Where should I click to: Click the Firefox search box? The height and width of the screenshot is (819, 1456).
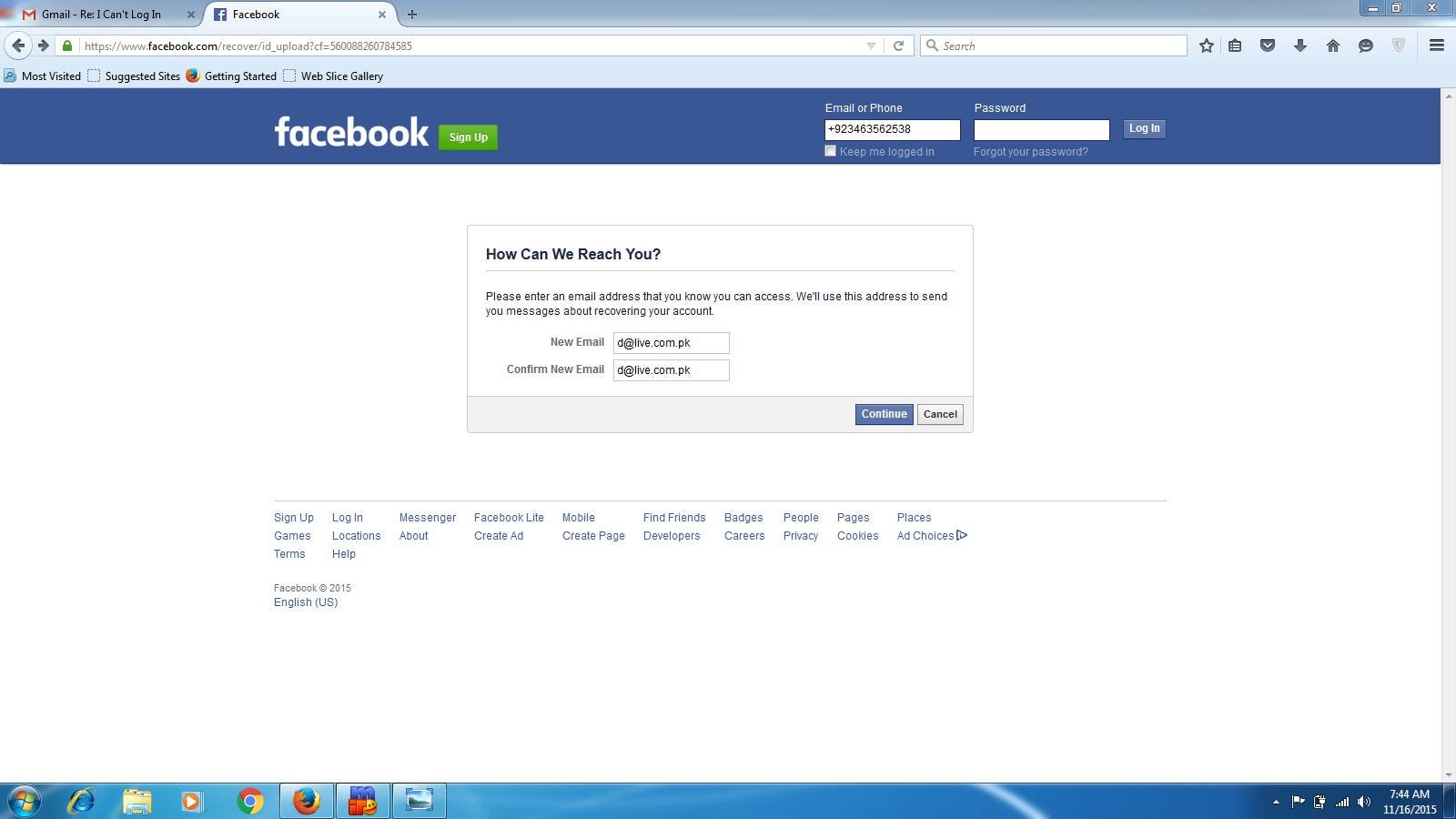point(1053,45)
